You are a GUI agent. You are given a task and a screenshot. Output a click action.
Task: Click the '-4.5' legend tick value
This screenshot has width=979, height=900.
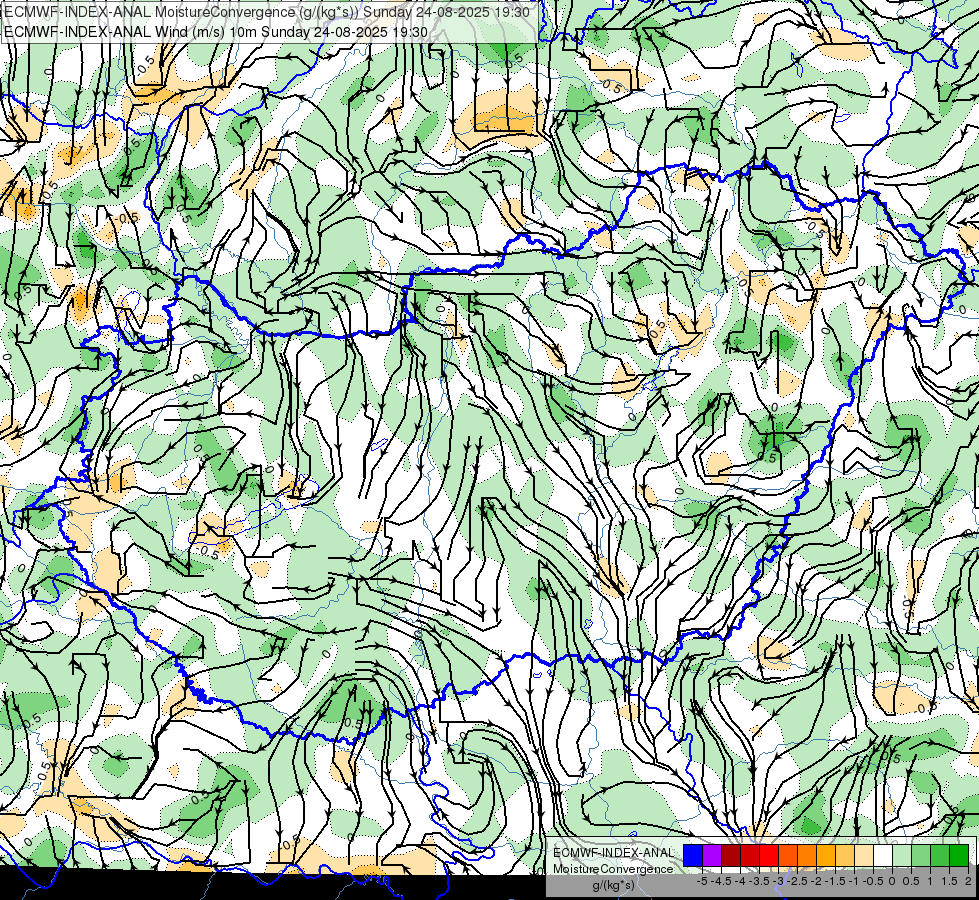pos(721,881)
